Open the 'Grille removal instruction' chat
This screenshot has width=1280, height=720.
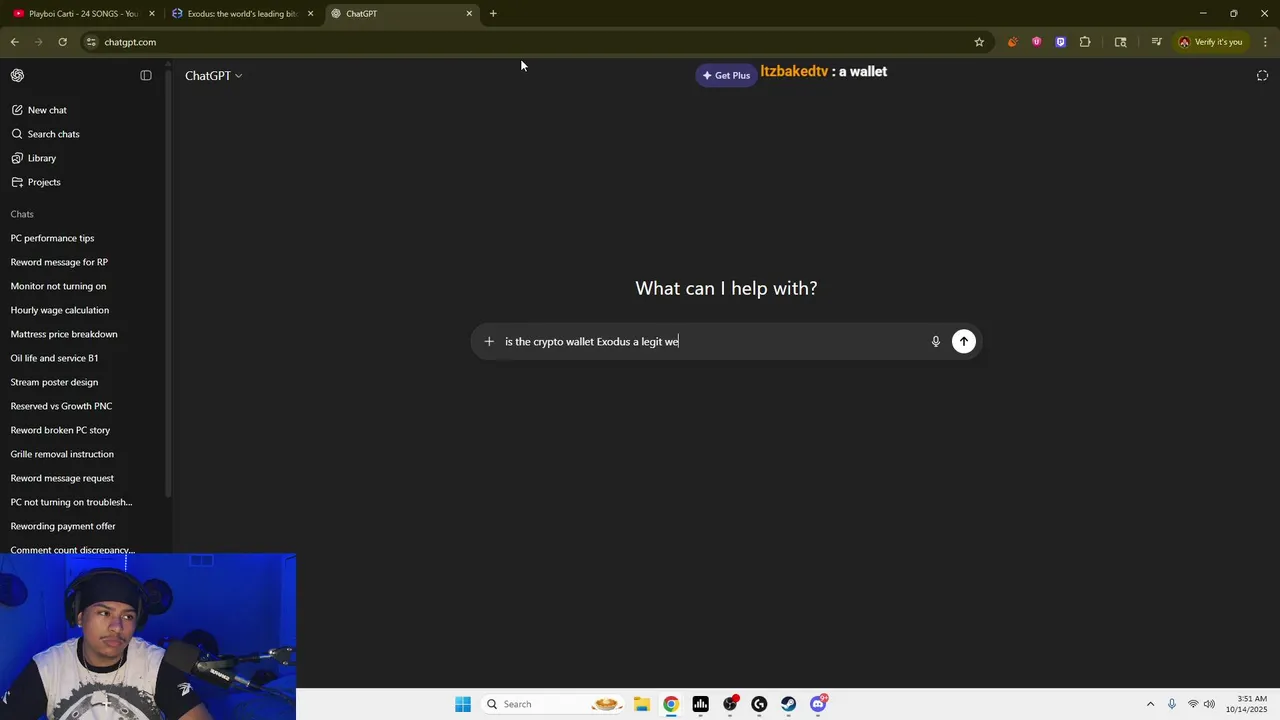coord(62,454)
